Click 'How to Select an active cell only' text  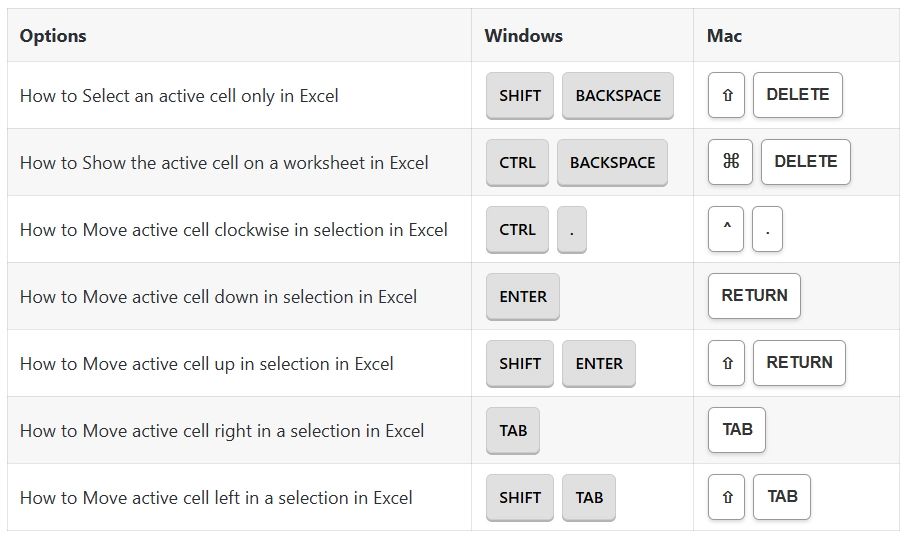pyautogui.click(x=179, y=96)
